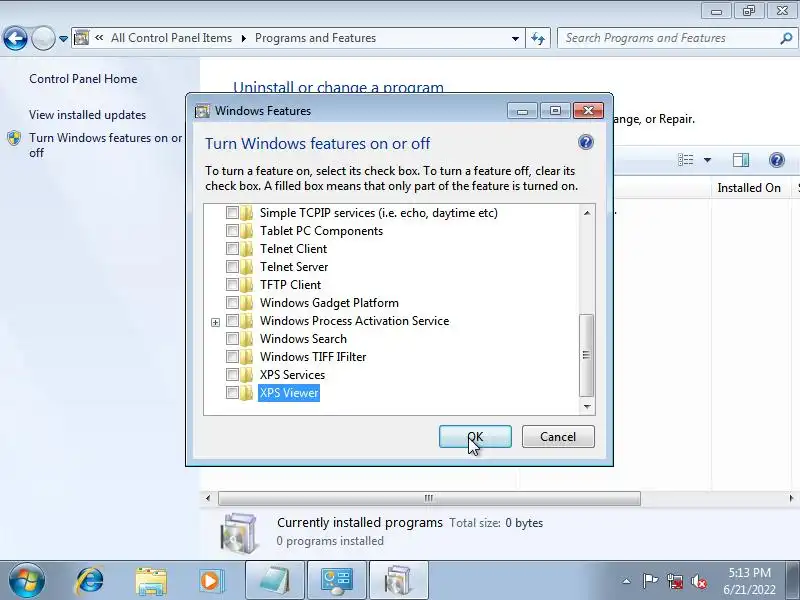Click the Windows Features scrollbar up arrow
800x600 pixels.
click(x=587, y=213)
